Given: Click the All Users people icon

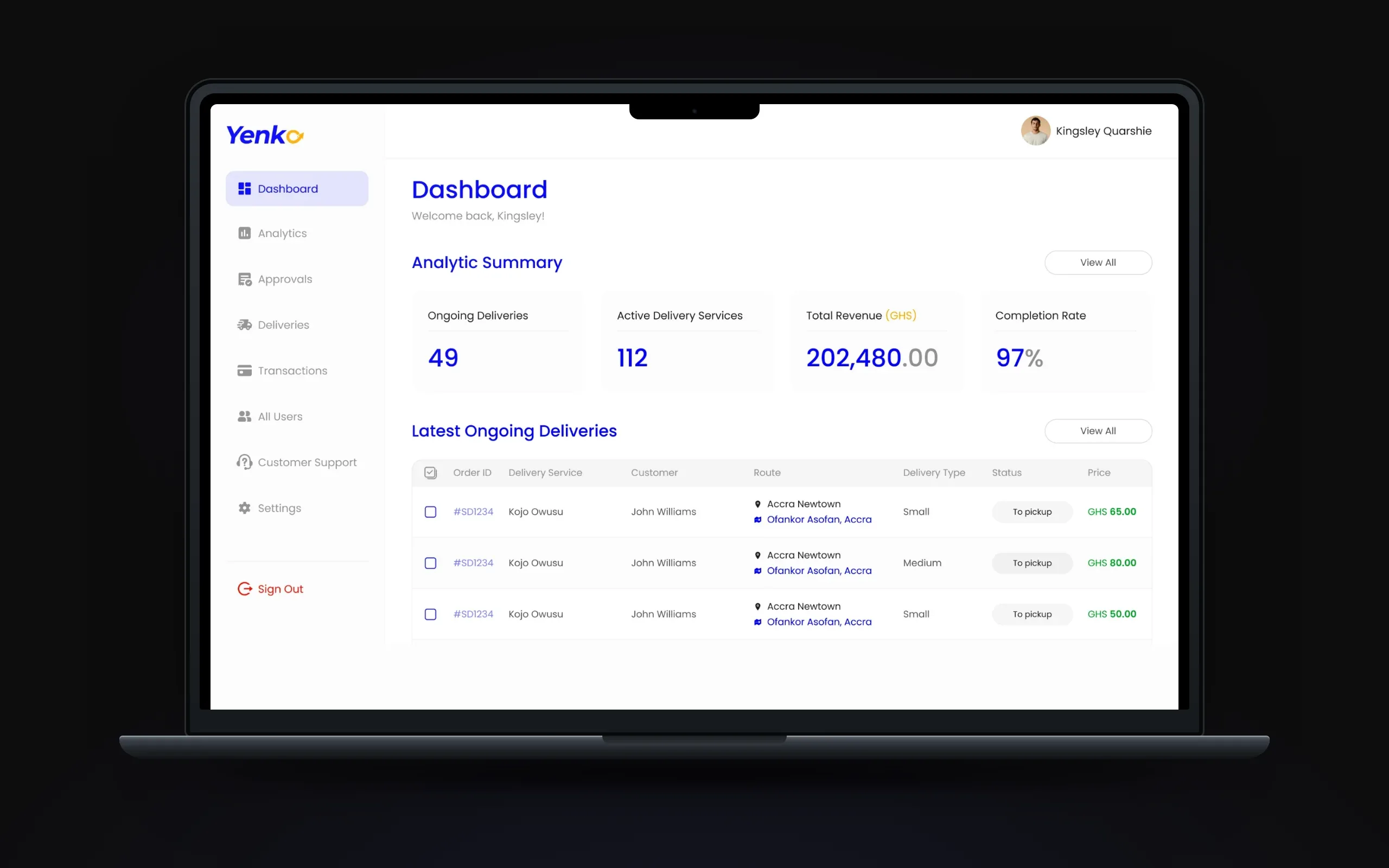Looking at the screenshot, I should (245, 417).
